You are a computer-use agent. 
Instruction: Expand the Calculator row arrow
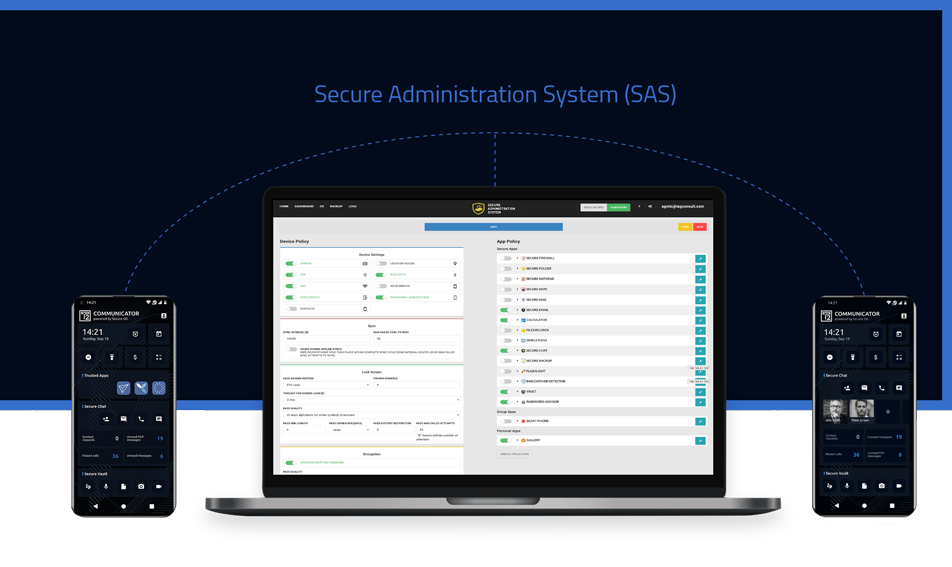tap(518, 320)
